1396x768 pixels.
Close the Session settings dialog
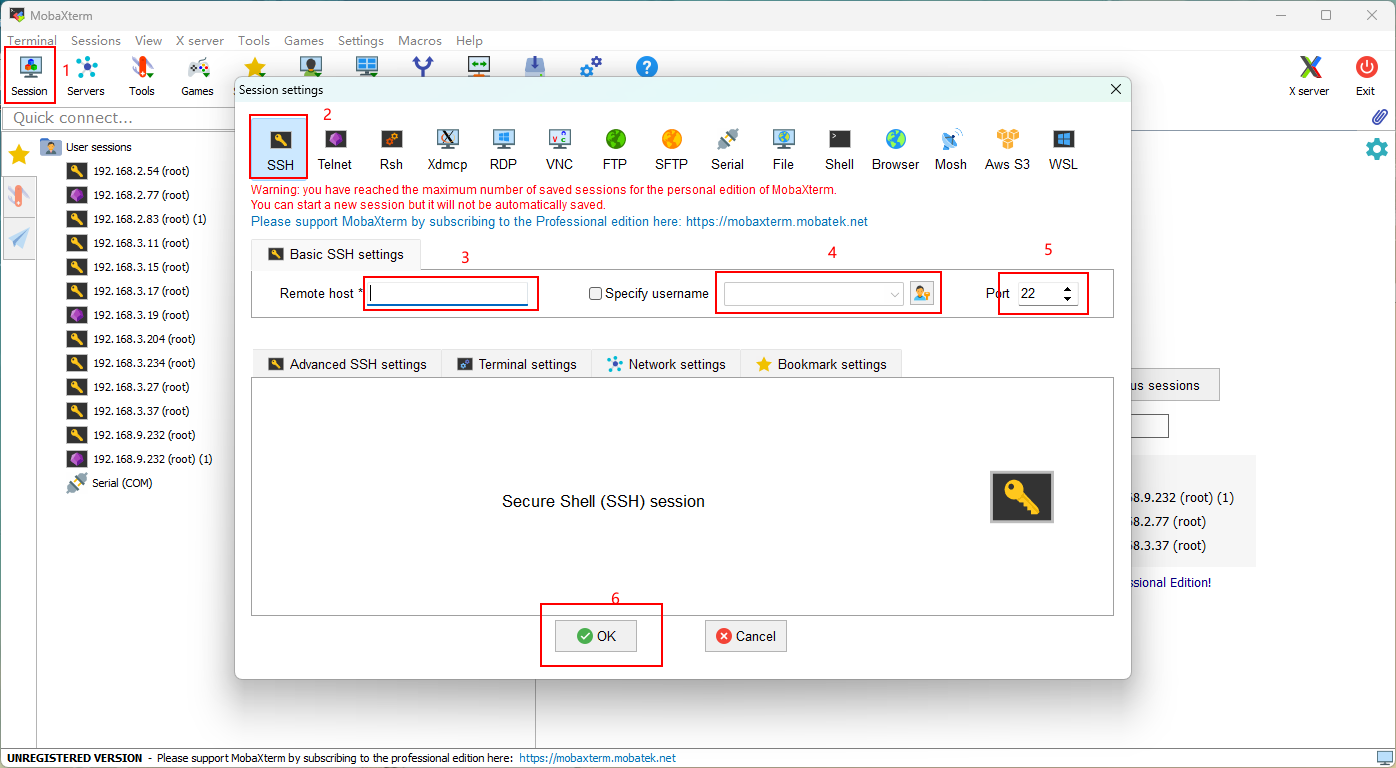point(1116,90)
